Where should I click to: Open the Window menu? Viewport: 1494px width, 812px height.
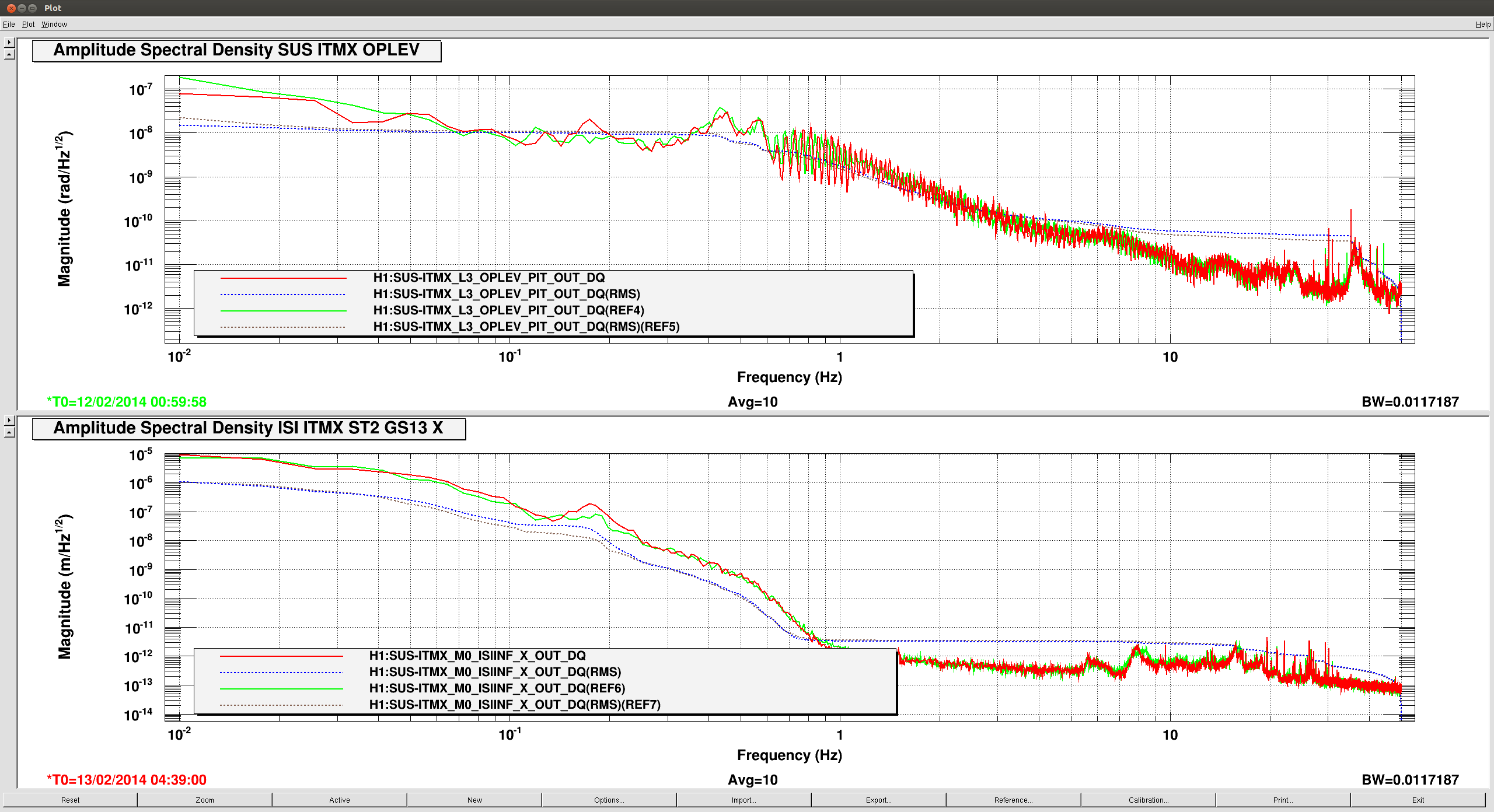coord(54,24)
